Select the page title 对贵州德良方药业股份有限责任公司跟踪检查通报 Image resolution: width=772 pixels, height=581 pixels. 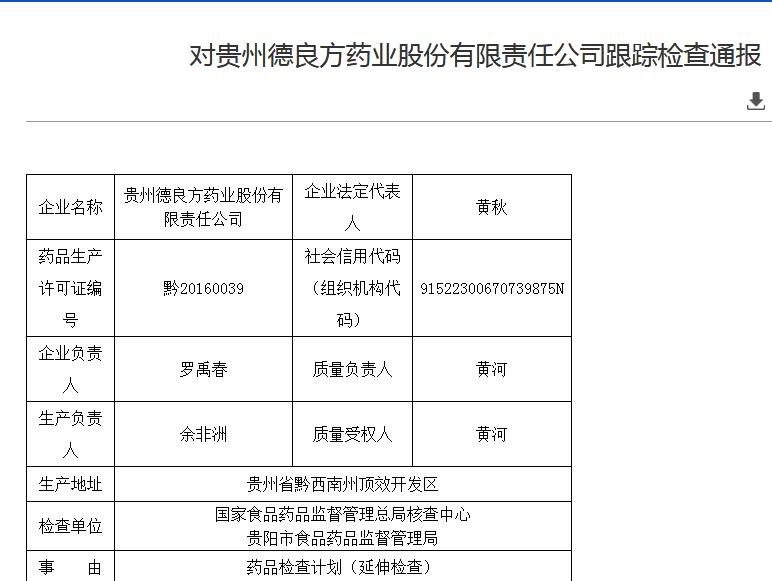point(476,55)
